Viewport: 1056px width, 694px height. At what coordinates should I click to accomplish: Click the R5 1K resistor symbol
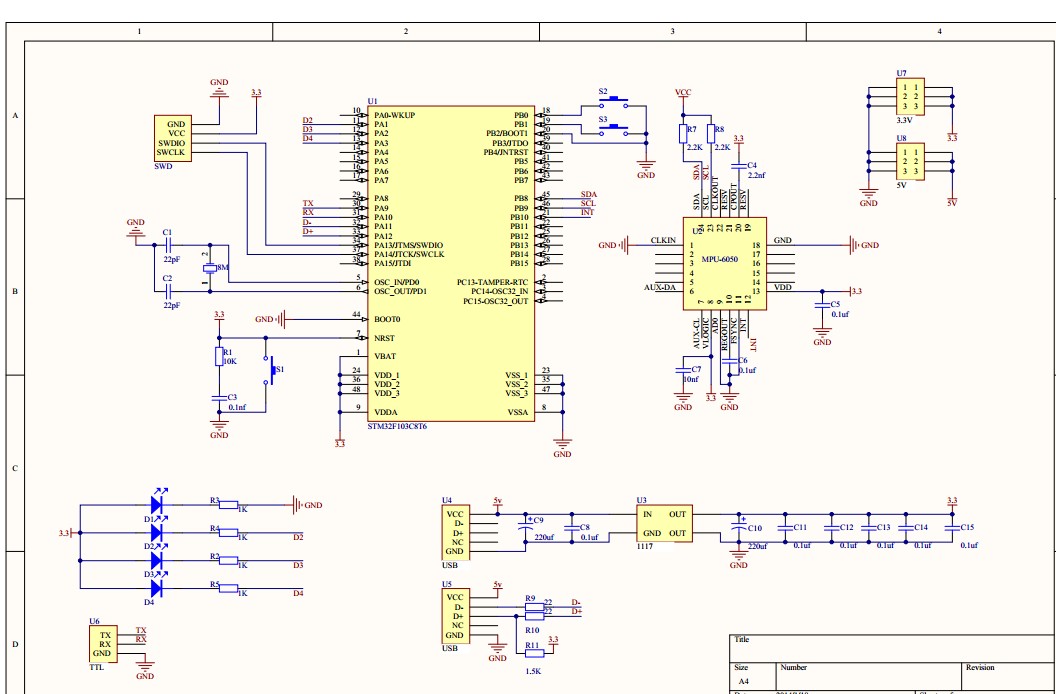pyautogui.click(x=229, y=588)
